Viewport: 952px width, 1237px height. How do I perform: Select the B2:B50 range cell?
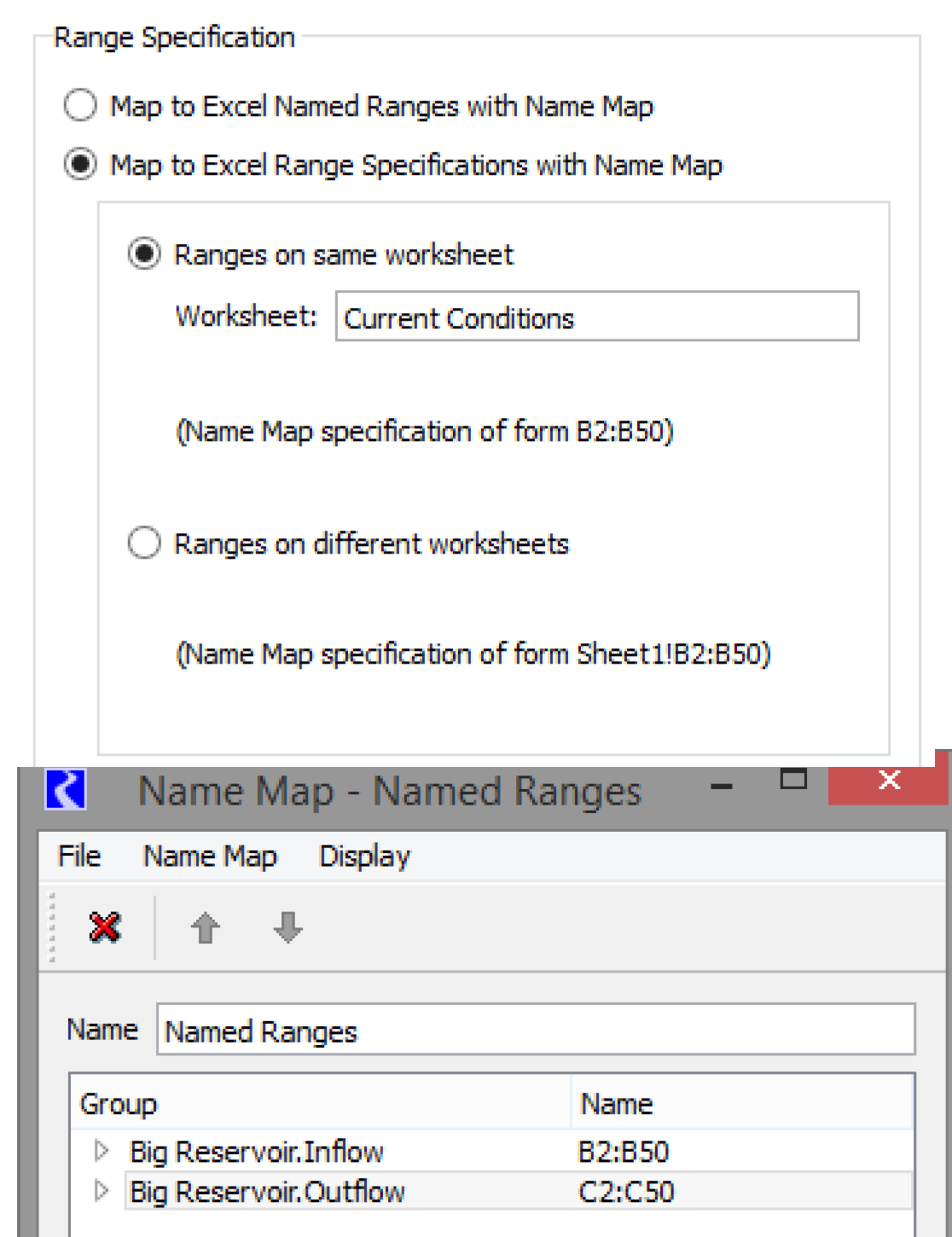[x=624, y=1152]
